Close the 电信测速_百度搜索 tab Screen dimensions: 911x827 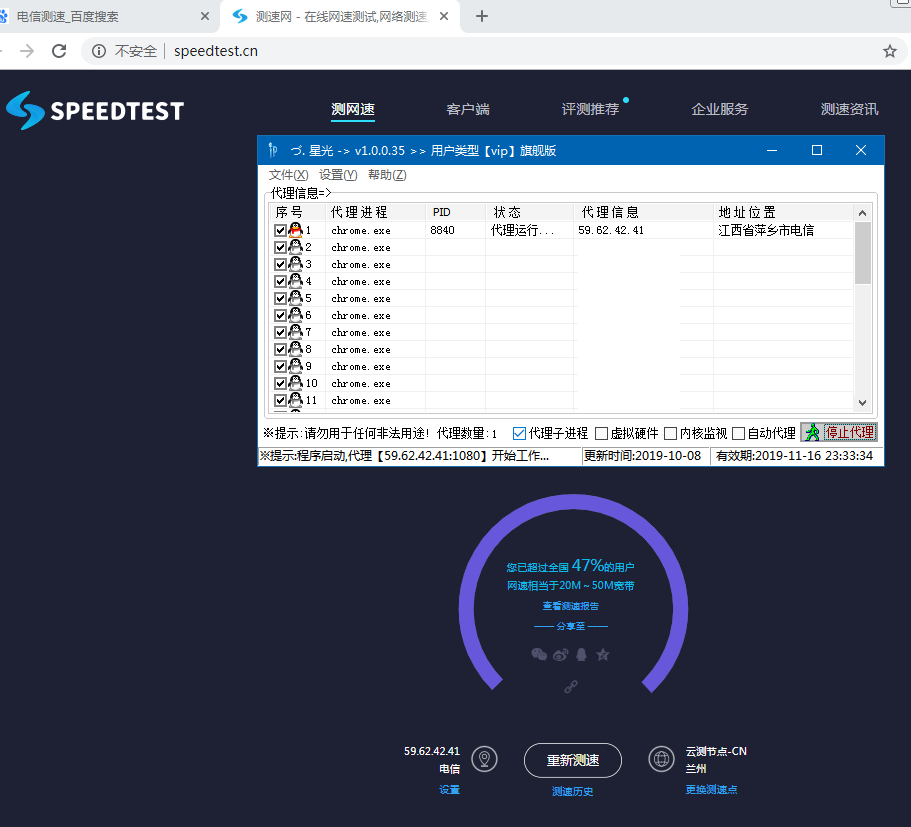[x=205, y=16]
